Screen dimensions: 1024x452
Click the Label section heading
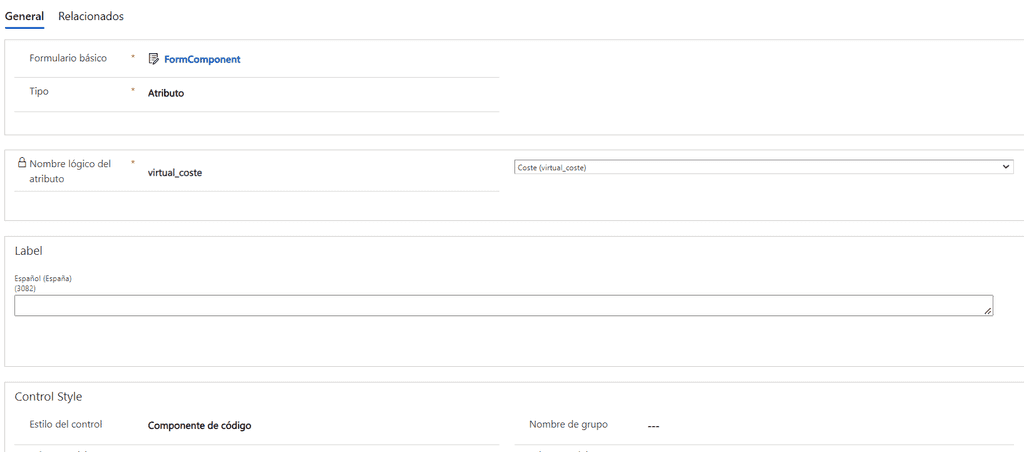[28, 251]
